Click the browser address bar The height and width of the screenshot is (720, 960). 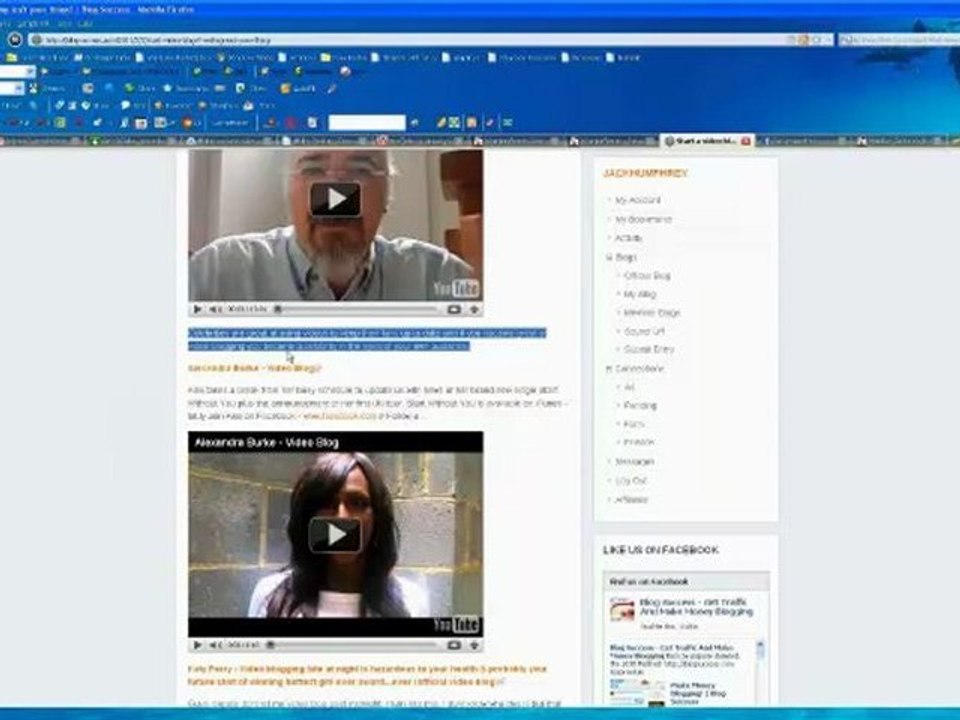pyautogui.click(x=429, y=40)
